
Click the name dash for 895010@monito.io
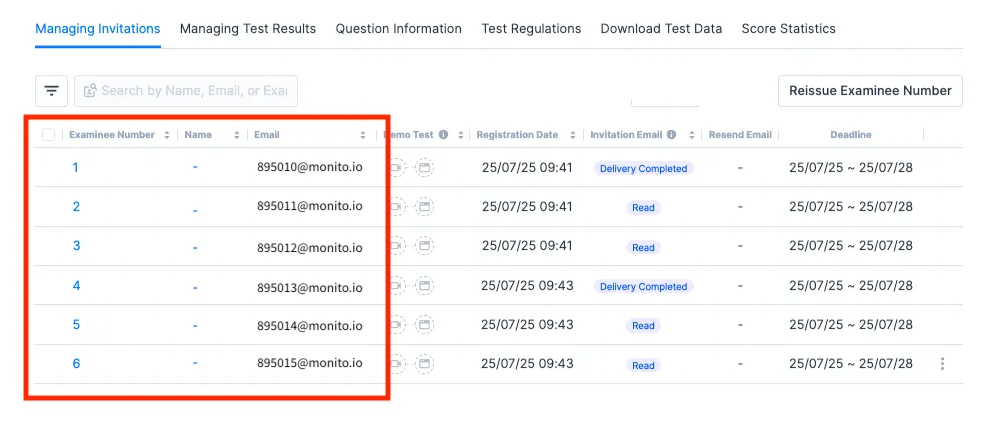pos(195,168)
